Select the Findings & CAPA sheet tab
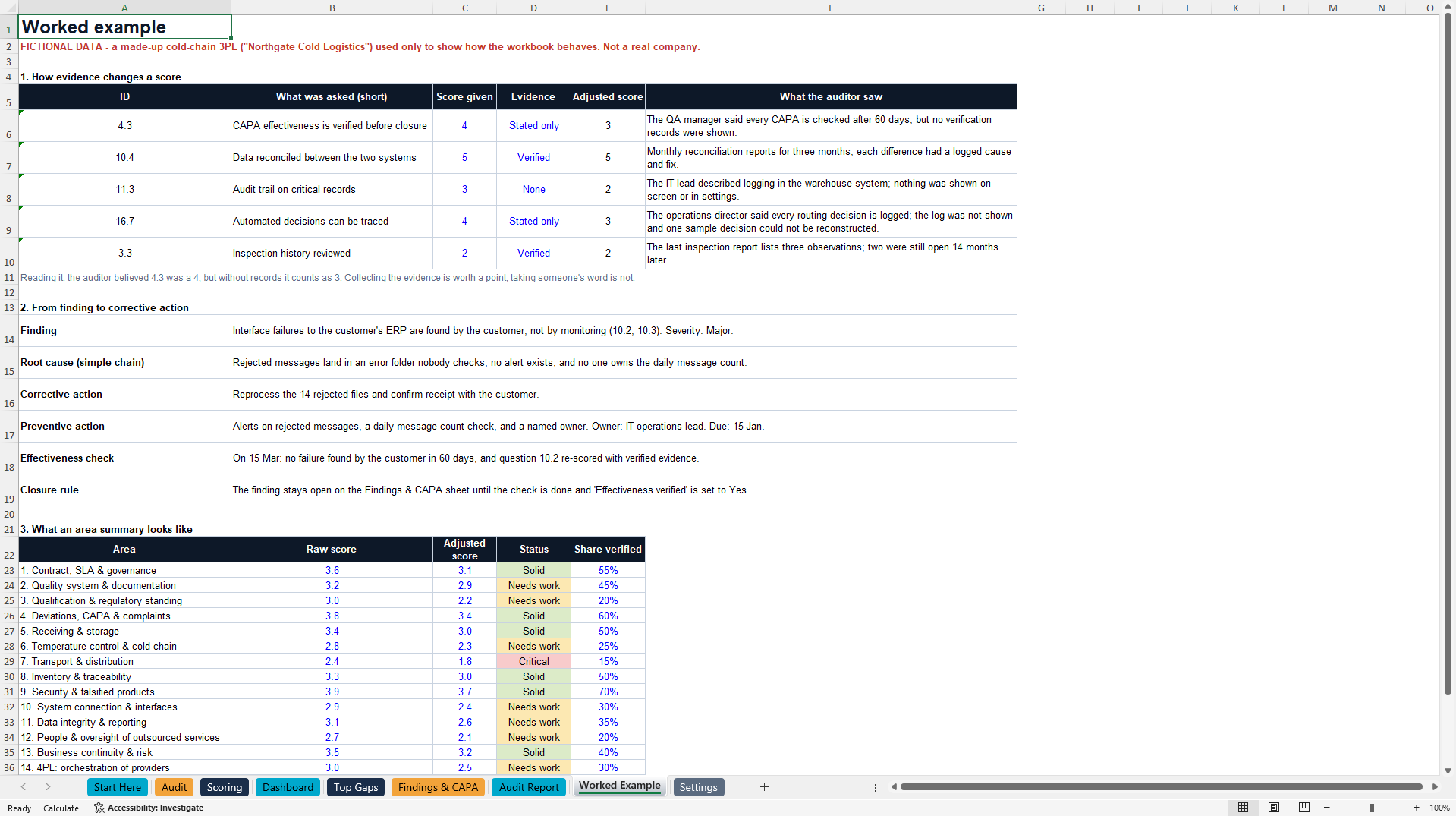Image resolution: width=1456 pixels, height=816 pixels. pos(438,787)
